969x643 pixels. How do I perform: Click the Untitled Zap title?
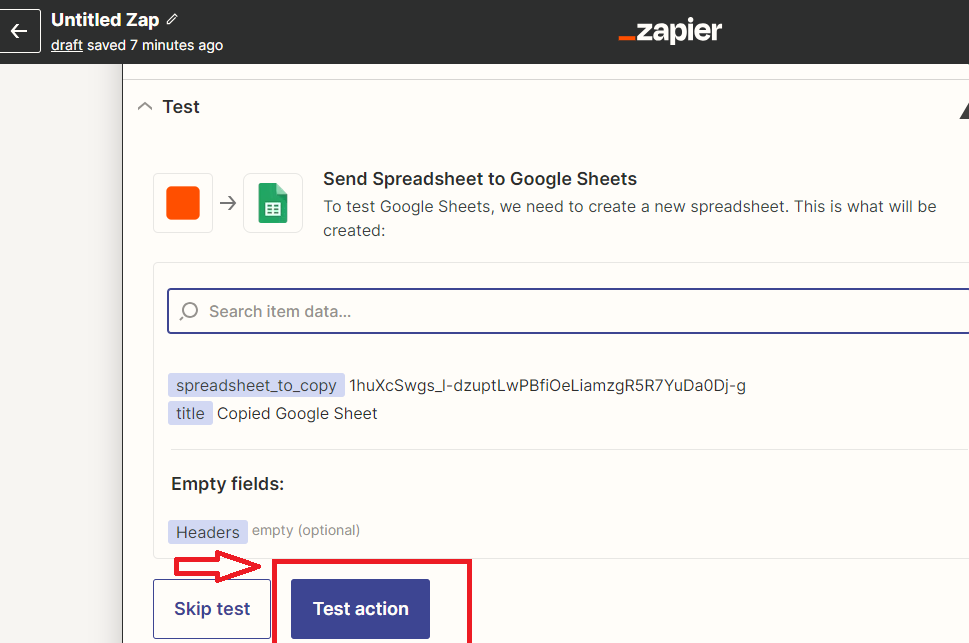[105, 20]
